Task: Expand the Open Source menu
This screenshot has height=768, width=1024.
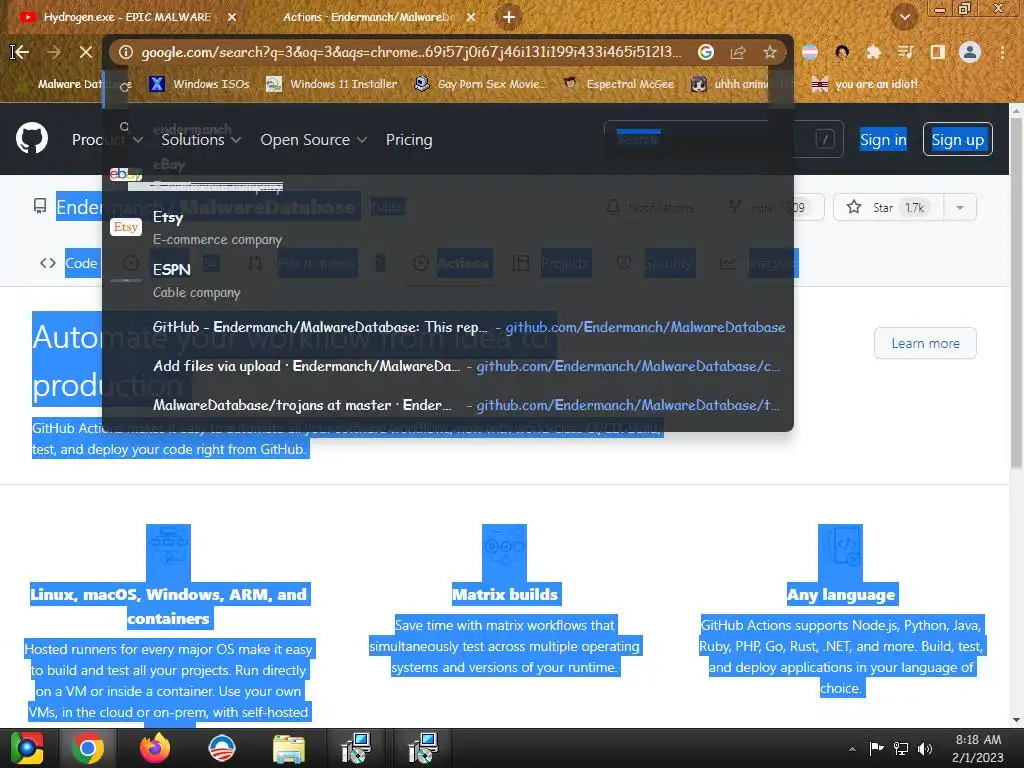Action: [313, 139]
